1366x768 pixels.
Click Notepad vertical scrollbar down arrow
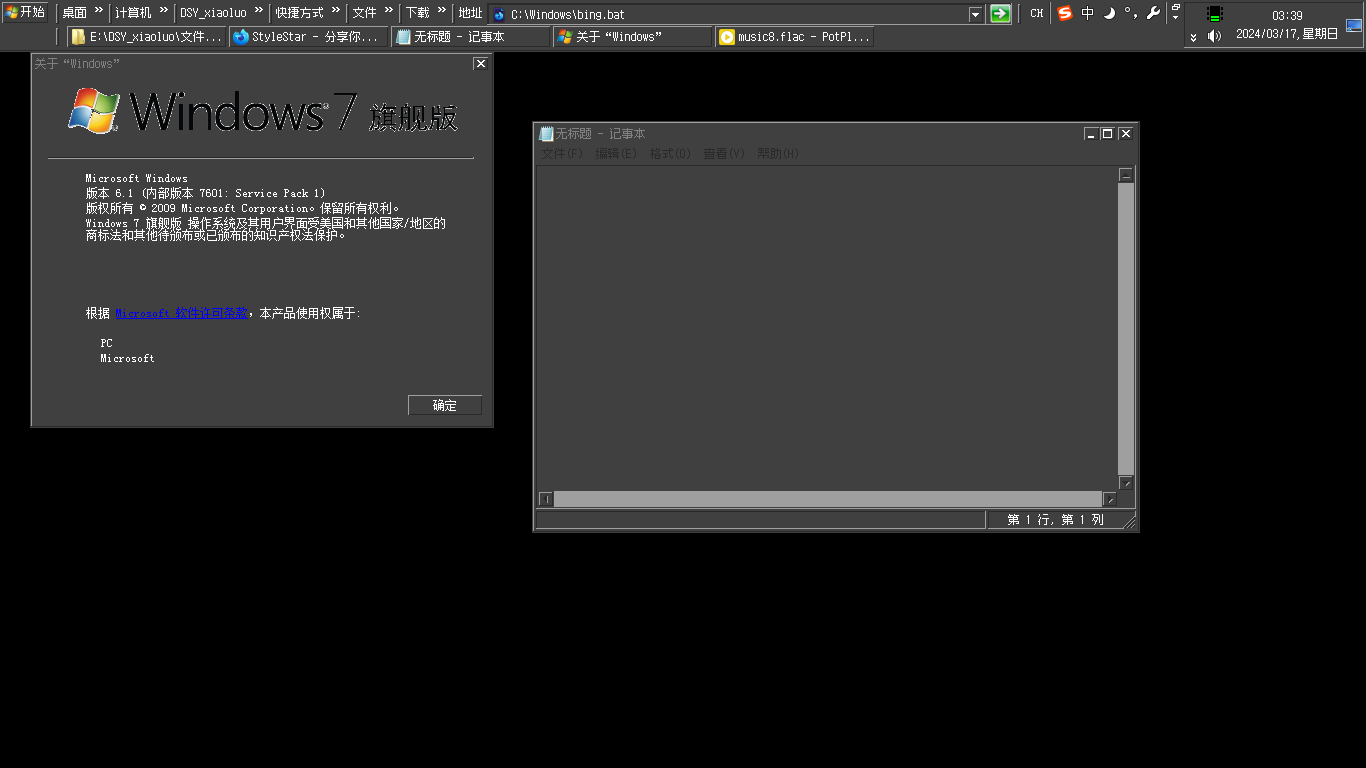point(1126,482)
